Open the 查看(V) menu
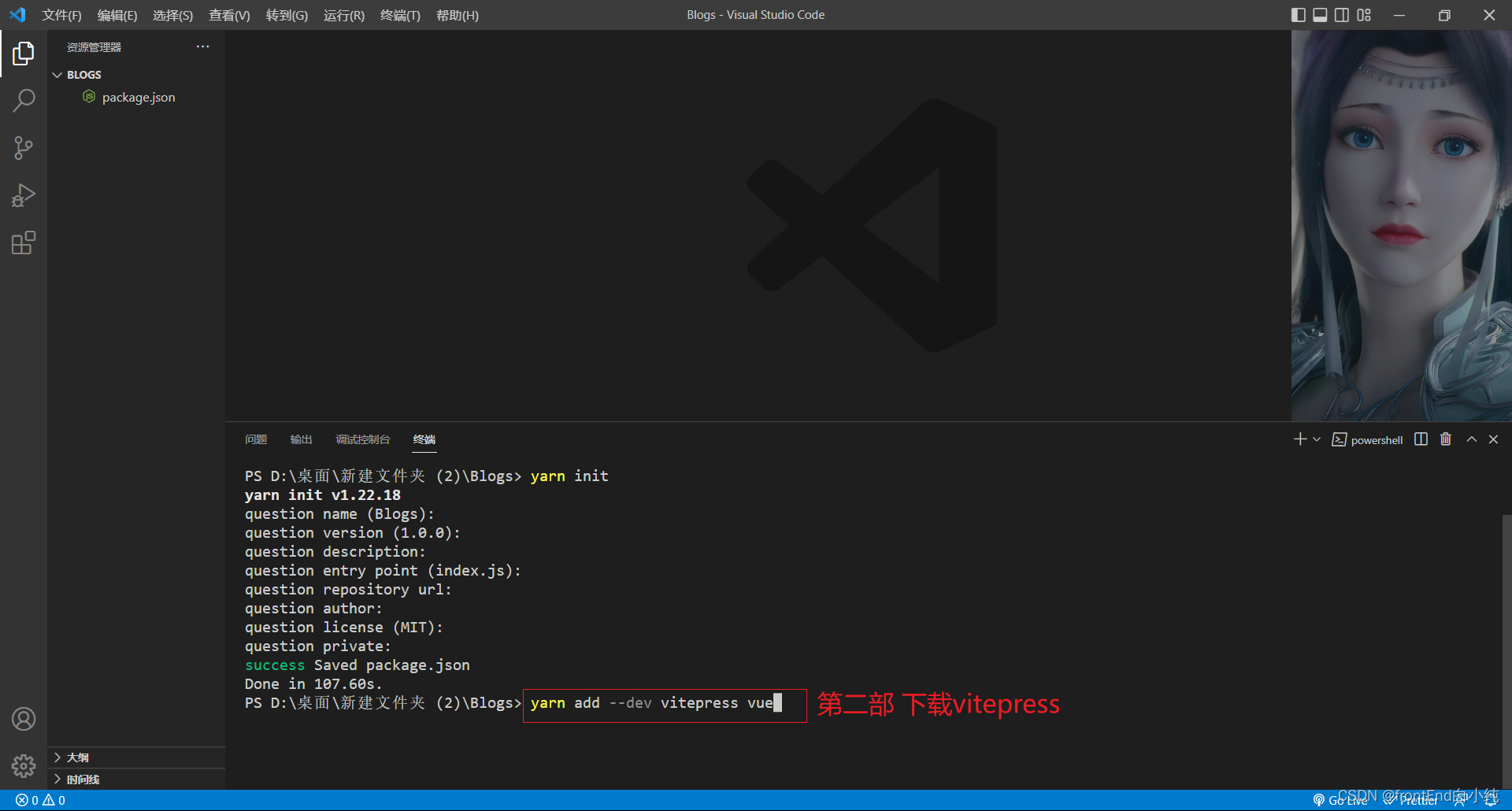Viewport: 1512px width, 811px height. coord(229,15)
